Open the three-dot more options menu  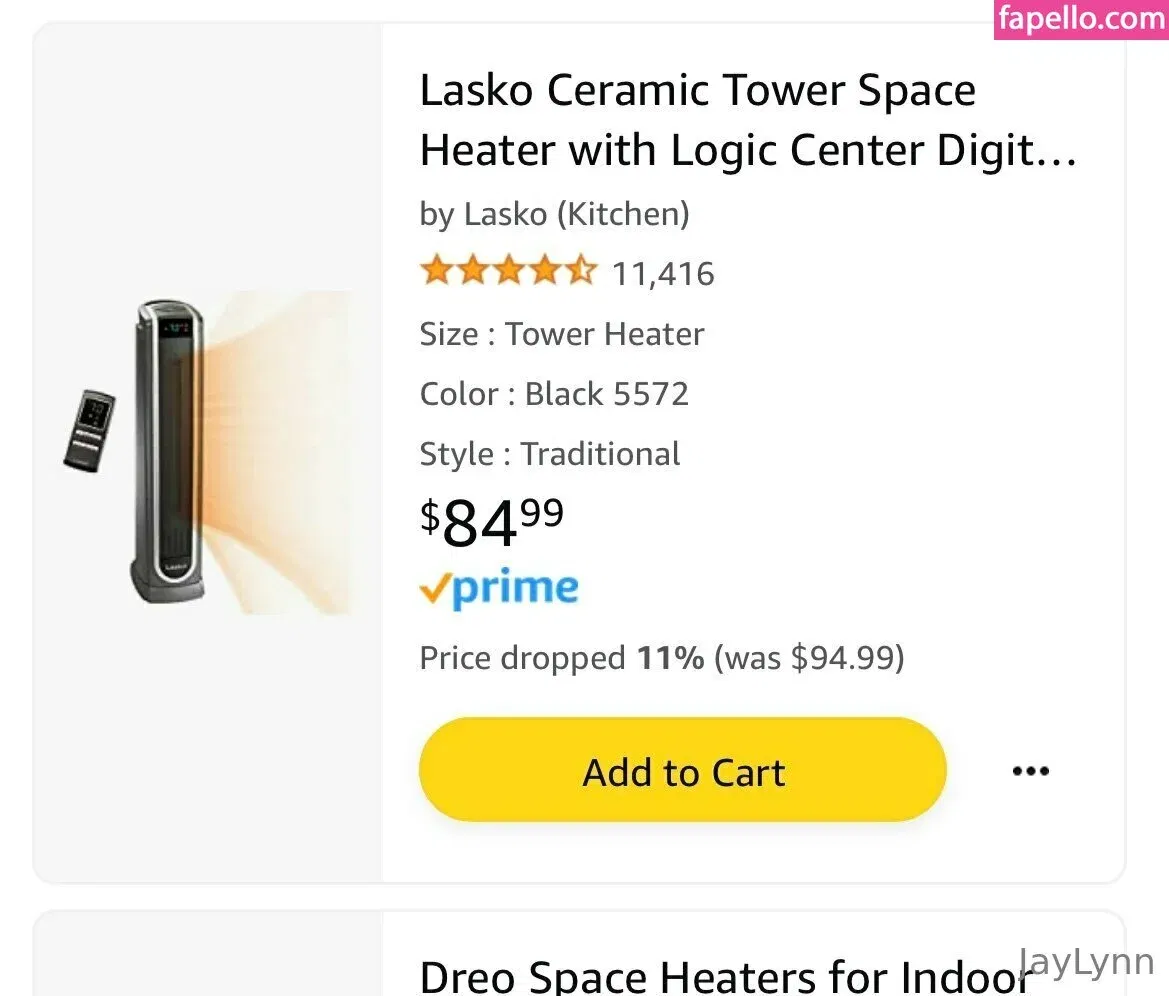click(1030, 771)
